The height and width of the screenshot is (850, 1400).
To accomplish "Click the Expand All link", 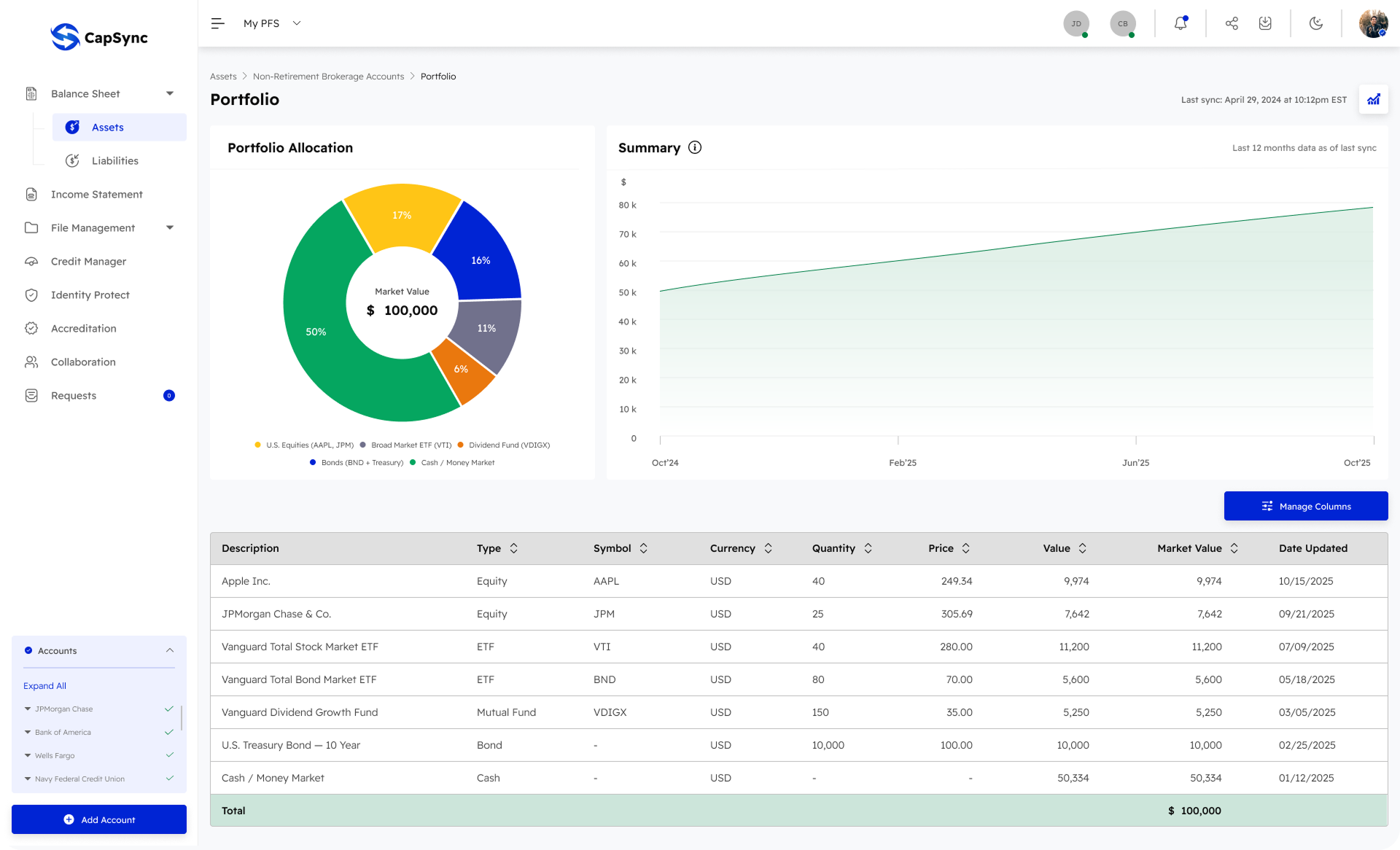I will [44, 685].
